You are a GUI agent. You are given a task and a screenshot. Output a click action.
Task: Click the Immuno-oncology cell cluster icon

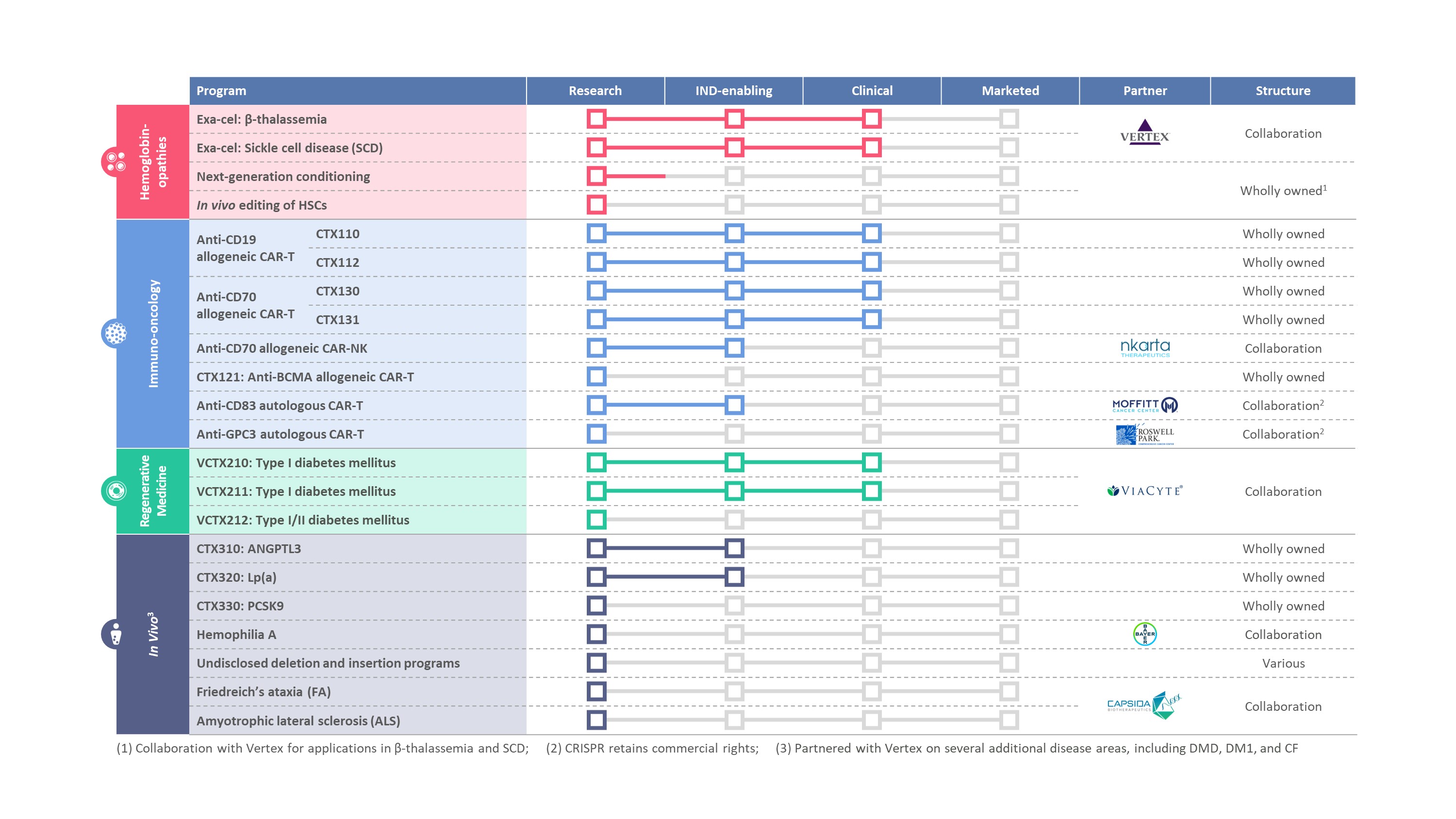pos(116,333)
